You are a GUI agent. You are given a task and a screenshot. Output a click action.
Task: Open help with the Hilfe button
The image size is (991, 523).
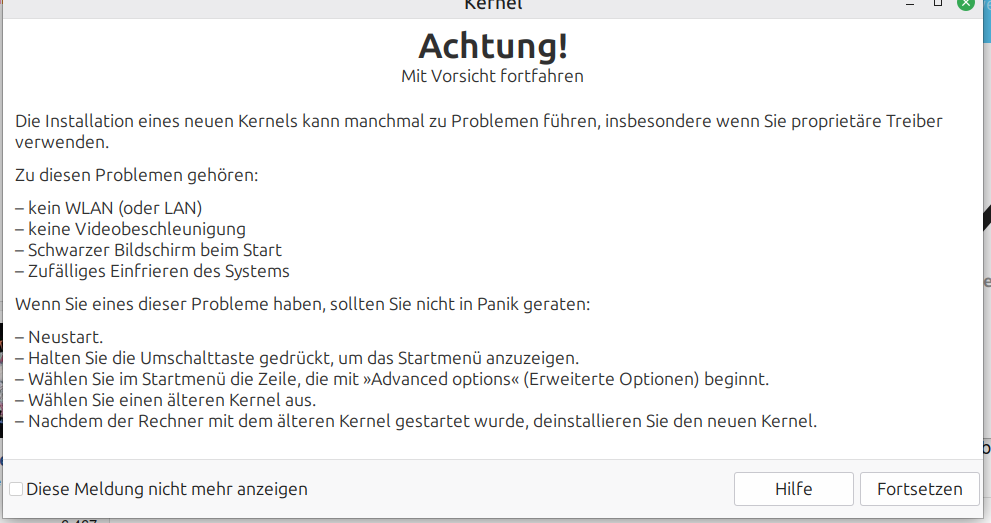[794, 489]
